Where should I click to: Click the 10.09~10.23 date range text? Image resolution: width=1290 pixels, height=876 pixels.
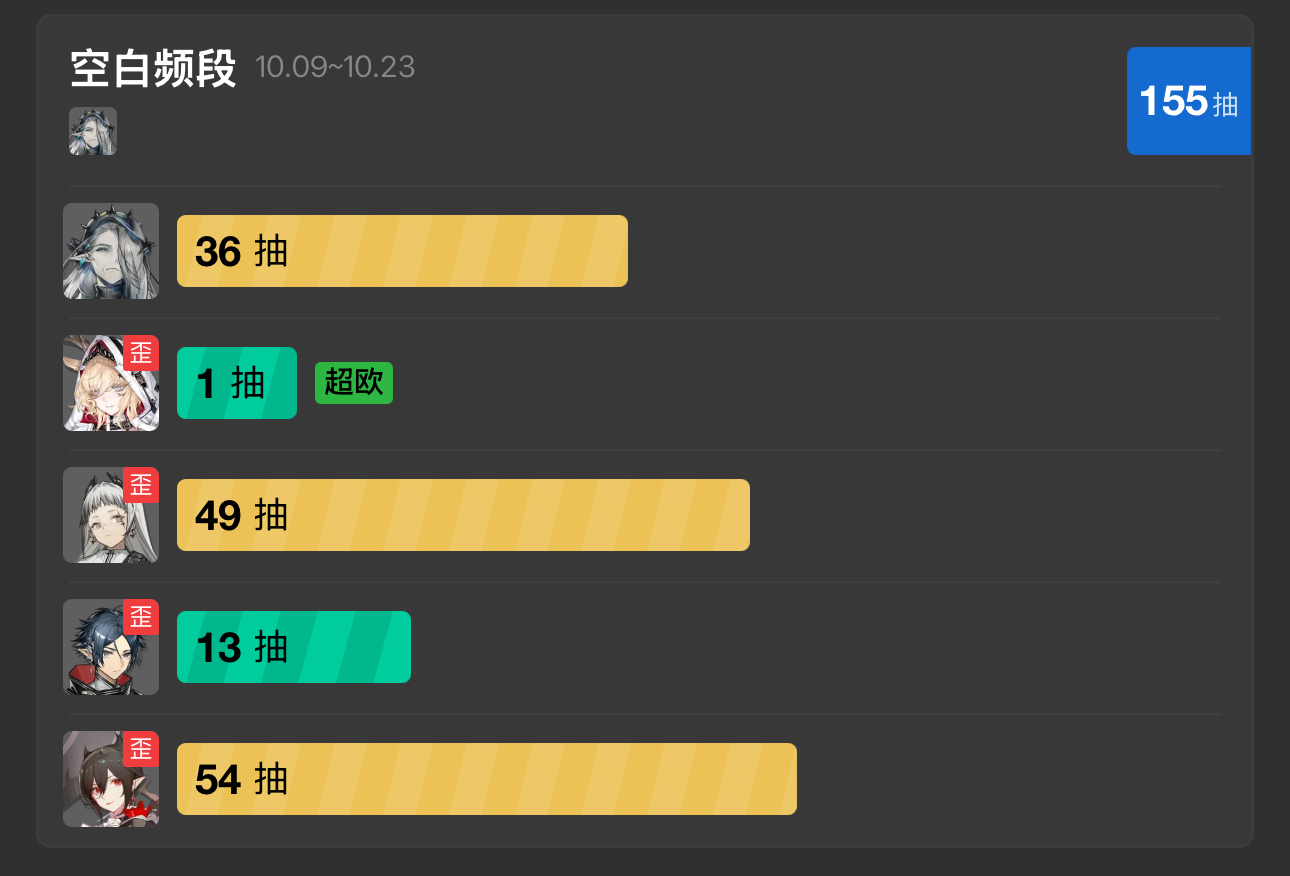[335, 67]
